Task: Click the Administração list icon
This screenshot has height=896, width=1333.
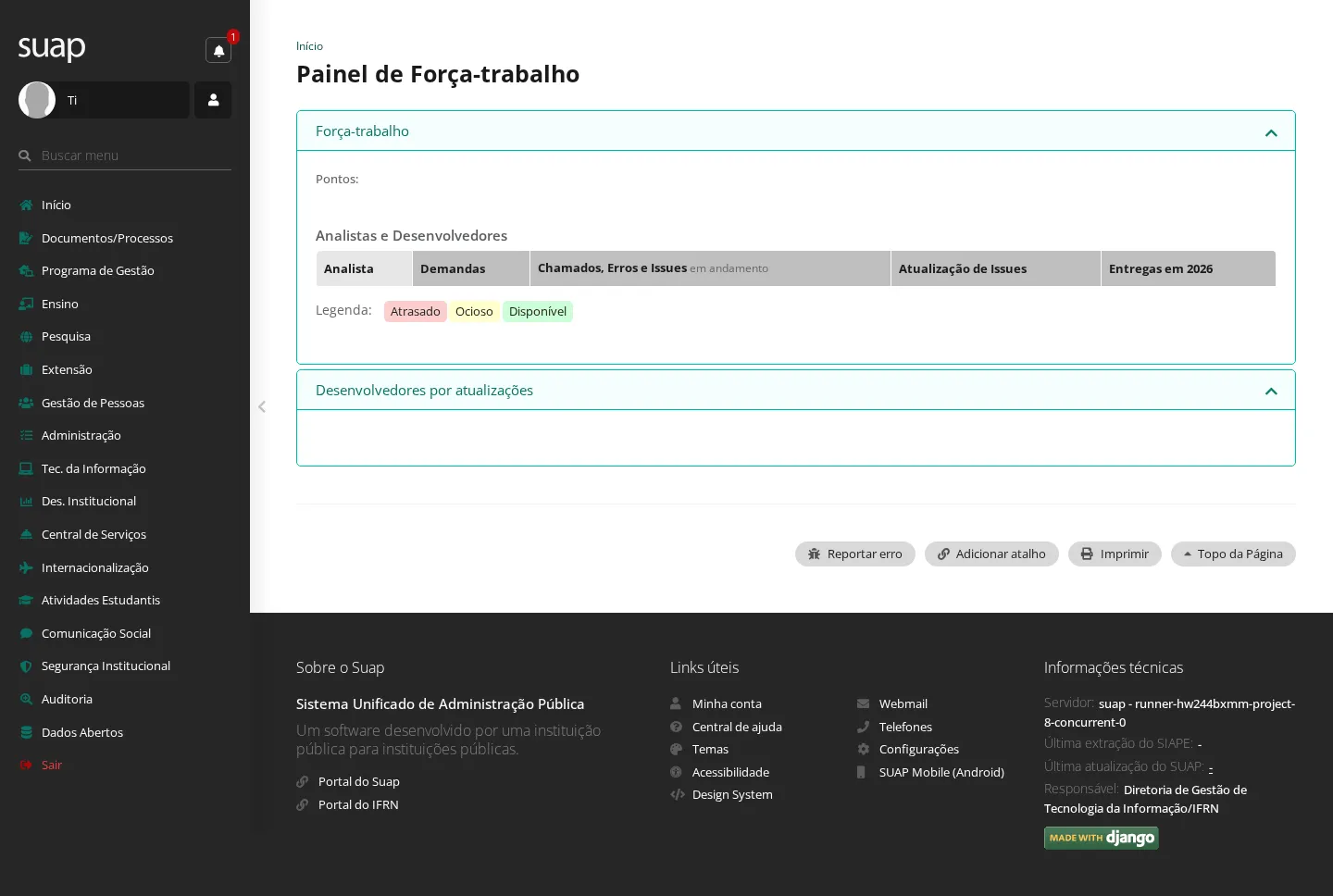Action: (x=26, y=435)
